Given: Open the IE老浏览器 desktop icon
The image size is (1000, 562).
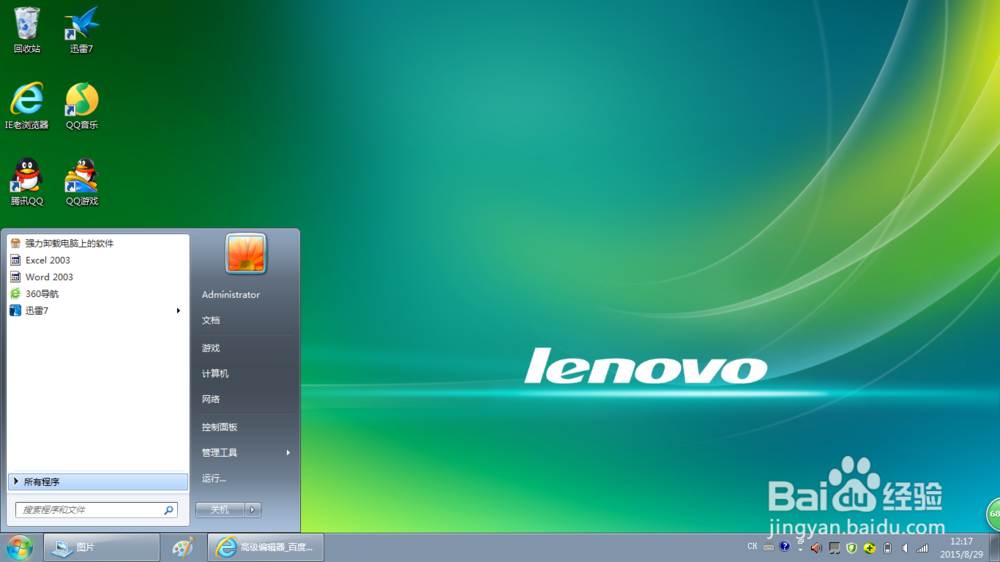Looking at the screenshot, I should pyautogui.click(x=27, y=106).
